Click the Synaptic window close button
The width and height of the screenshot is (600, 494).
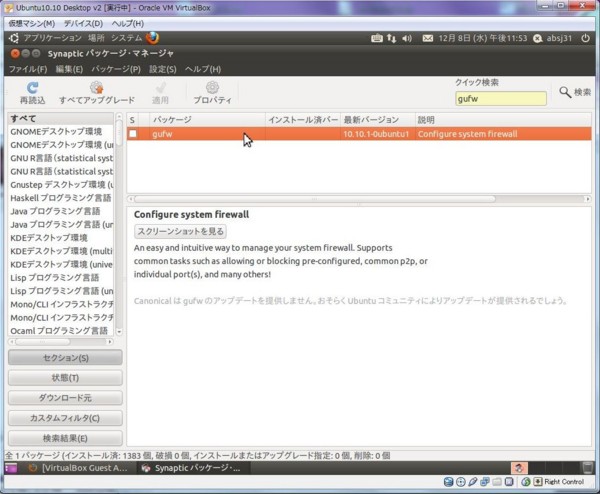[x=15, y=54]
